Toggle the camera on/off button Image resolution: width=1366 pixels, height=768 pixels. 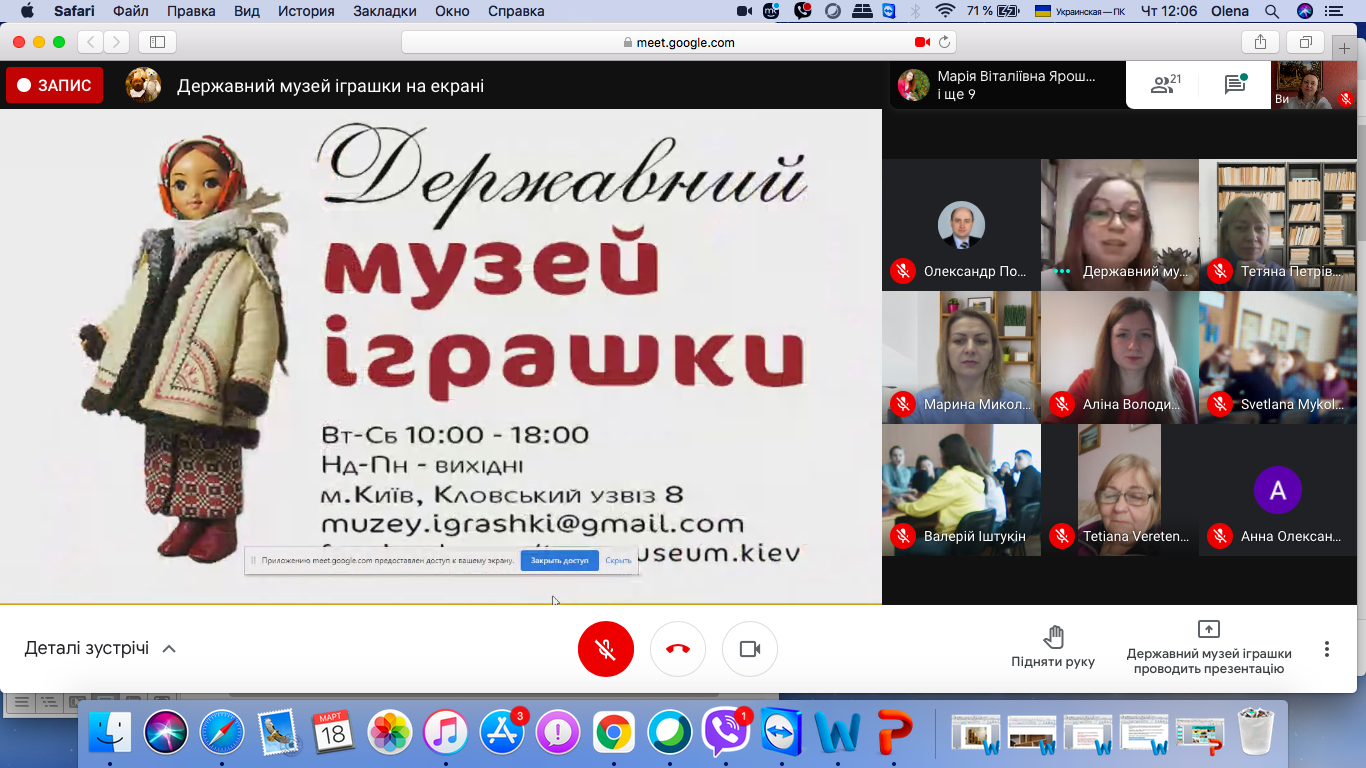[750, 649]
